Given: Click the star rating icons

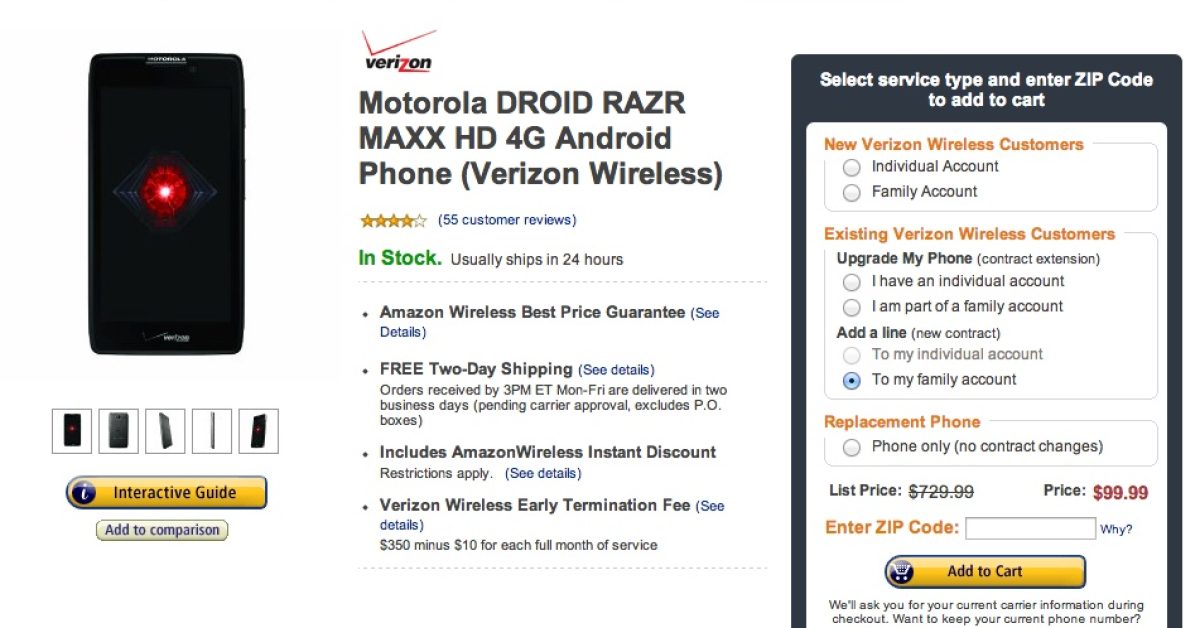Looking at the screenshot, I should [393, 221].
